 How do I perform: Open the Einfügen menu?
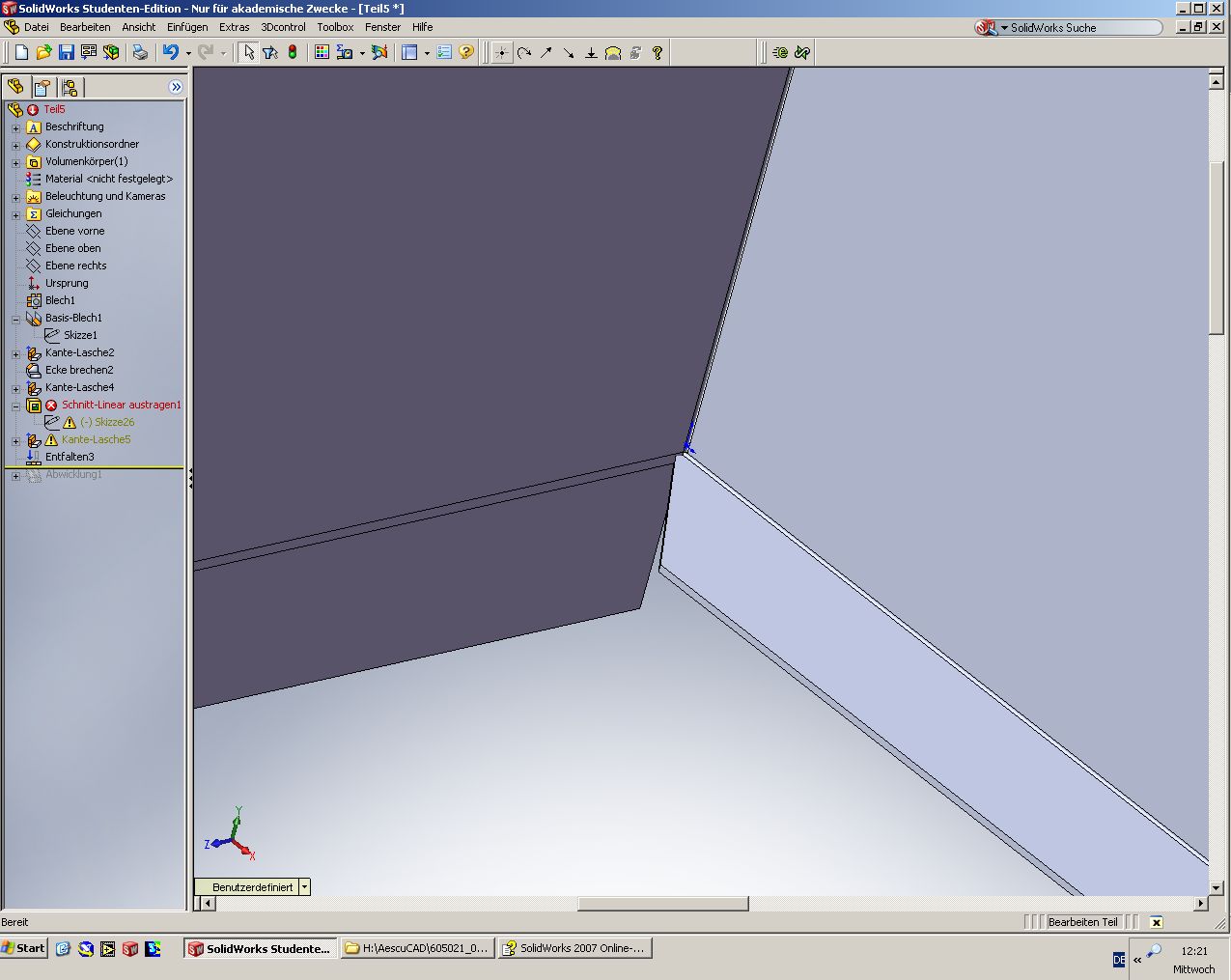[x=186, y=27]
